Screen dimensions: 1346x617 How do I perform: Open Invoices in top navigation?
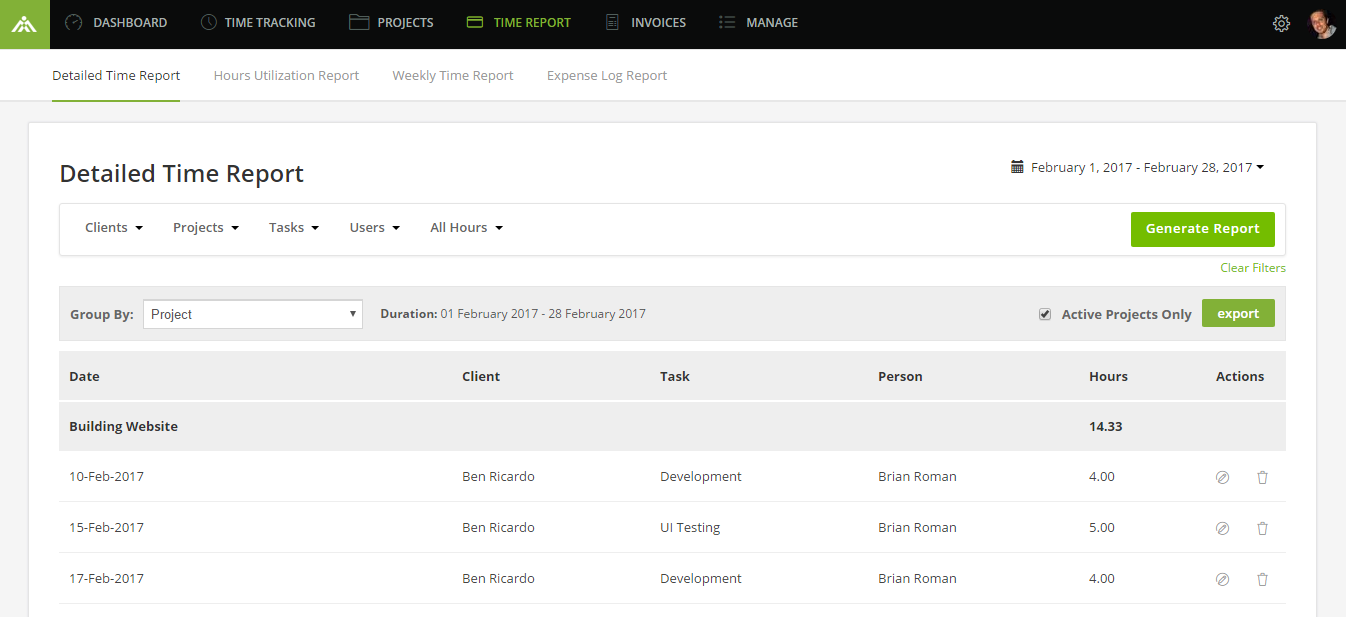pyautogui.click(x=646, y=22)
